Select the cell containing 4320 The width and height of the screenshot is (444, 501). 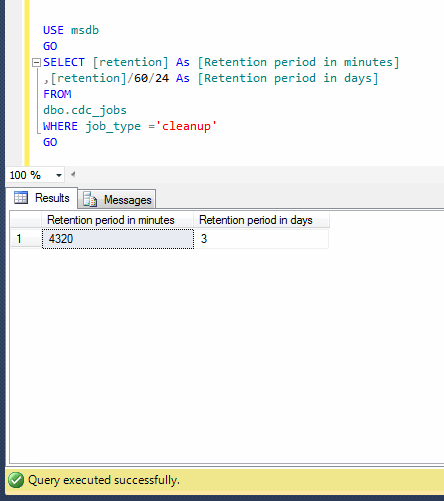[118, 239]
